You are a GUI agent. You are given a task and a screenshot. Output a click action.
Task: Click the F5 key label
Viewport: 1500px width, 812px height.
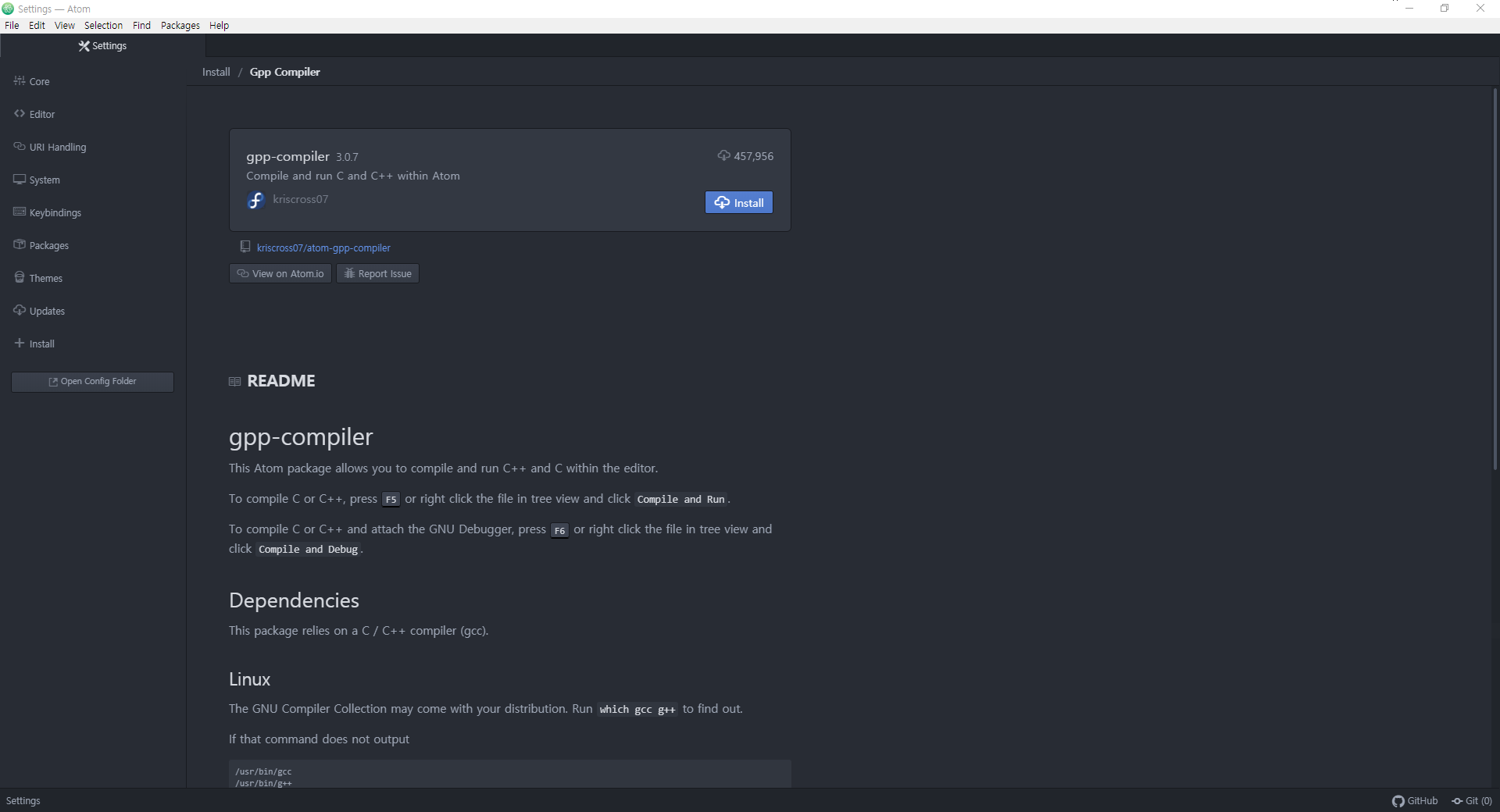coord(391,500)
